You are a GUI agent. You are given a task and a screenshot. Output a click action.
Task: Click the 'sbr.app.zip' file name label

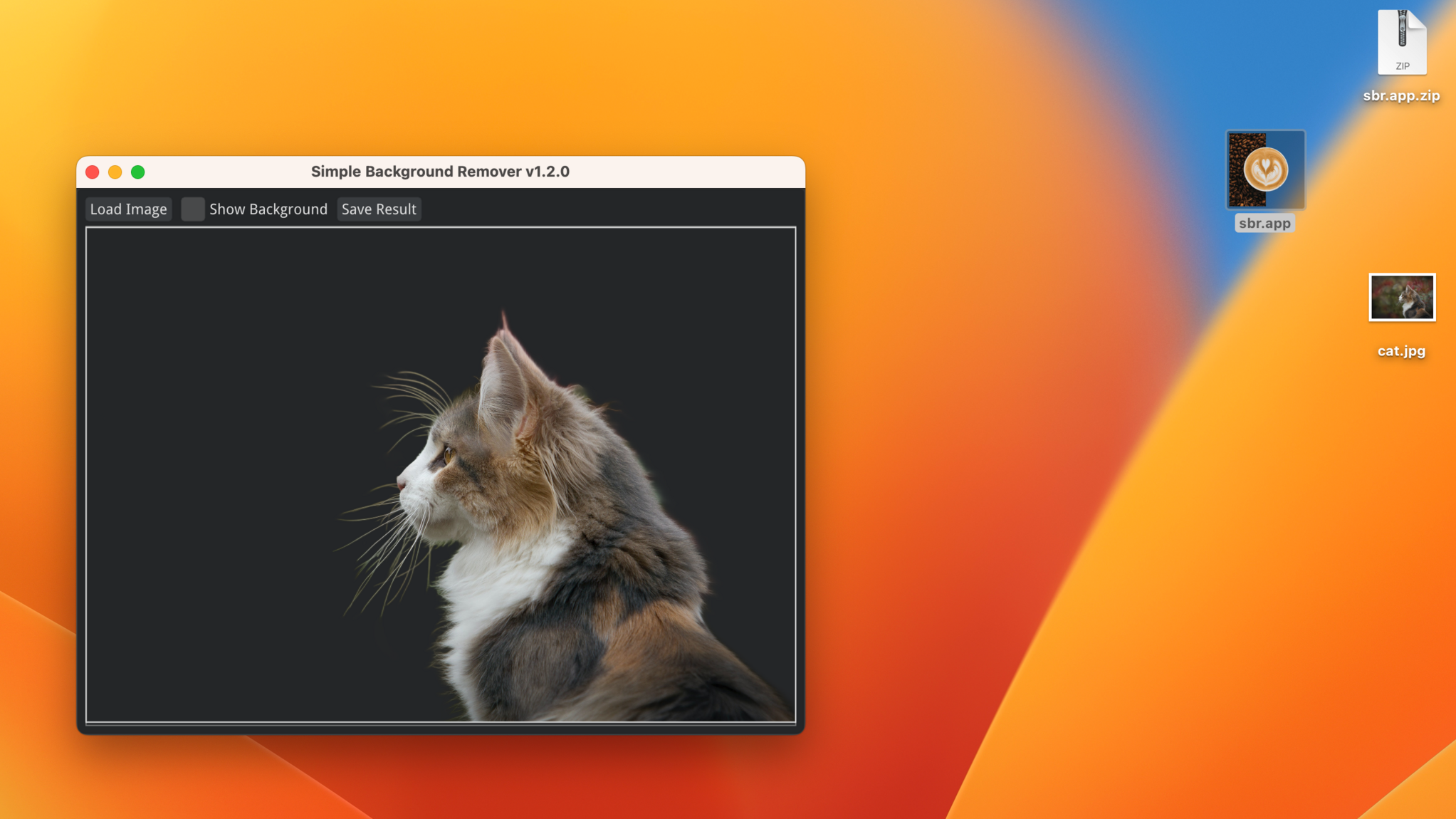tap(1401, 95)
